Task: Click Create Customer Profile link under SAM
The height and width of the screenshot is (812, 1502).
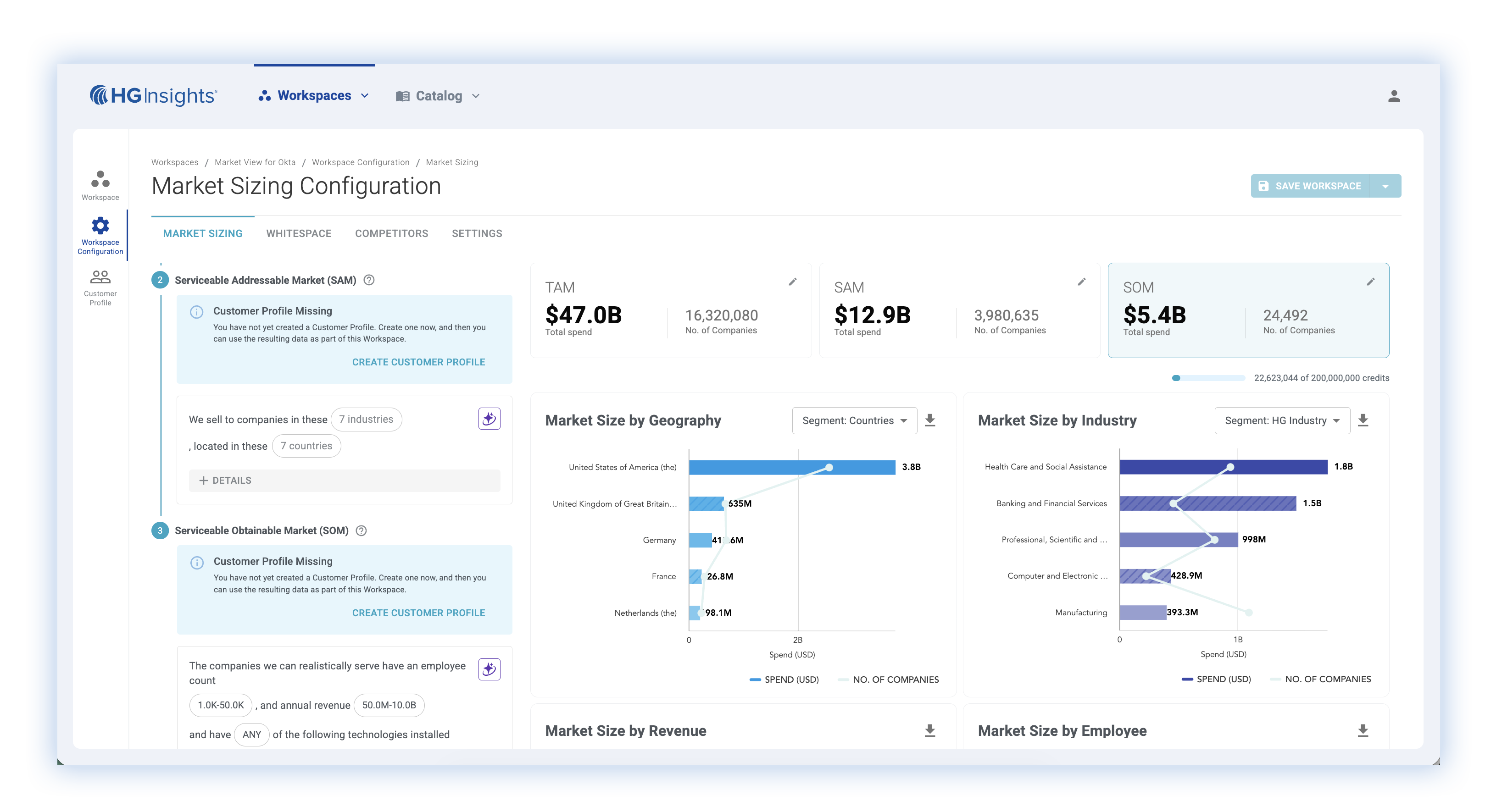Action: [x=418, y=362]
